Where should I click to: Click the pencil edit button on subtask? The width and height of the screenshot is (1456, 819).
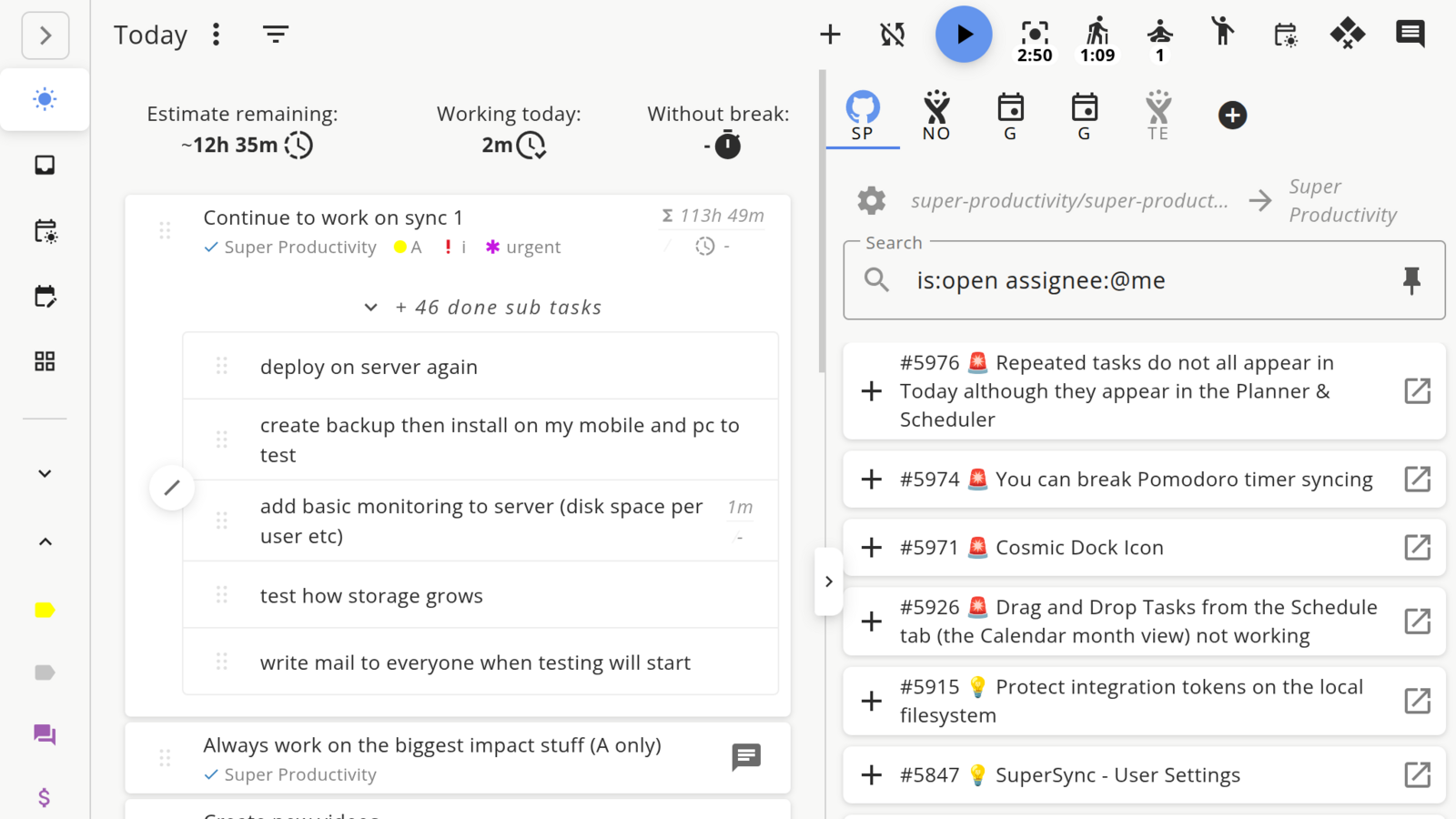pyautogui.click(x=172, y=488)
